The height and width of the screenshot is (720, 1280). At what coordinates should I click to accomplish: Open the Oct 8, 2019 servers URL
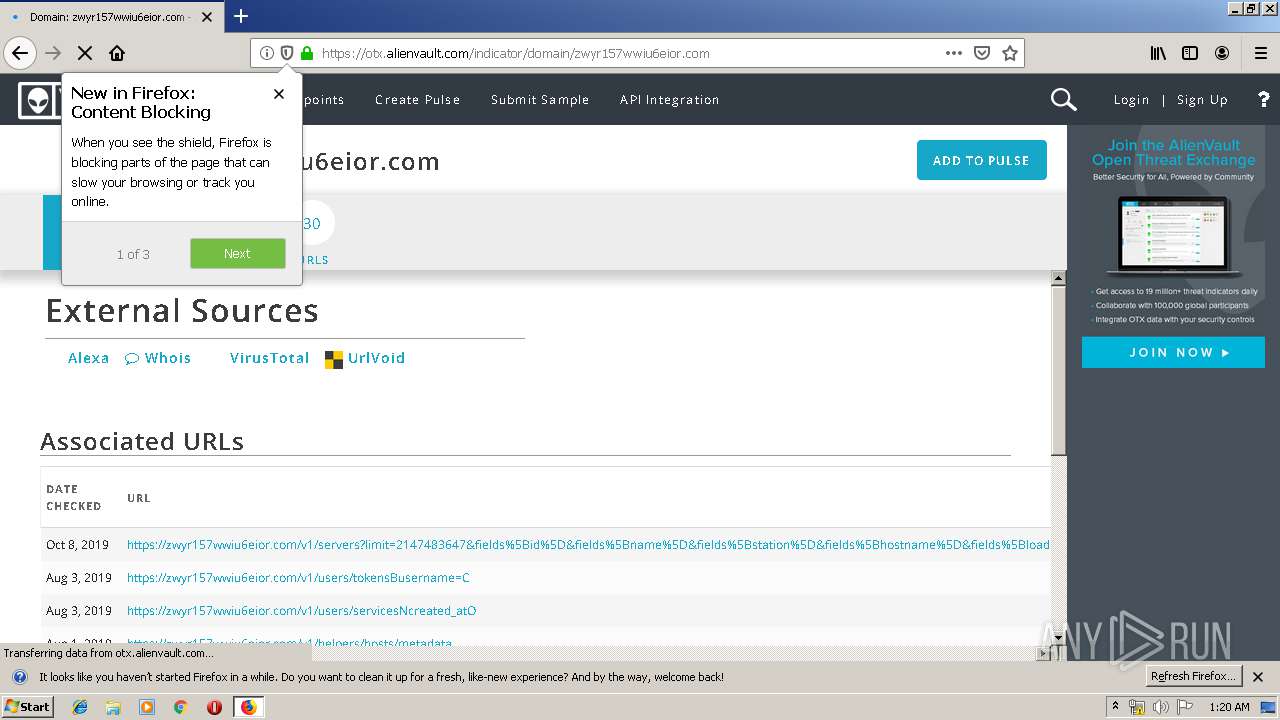[x=588, y=545]
